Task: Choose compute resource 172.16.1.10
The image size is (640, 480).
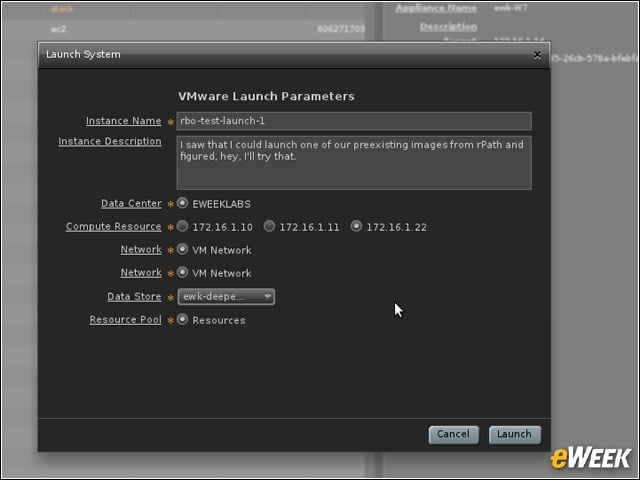Action: (x=182, y=226)
